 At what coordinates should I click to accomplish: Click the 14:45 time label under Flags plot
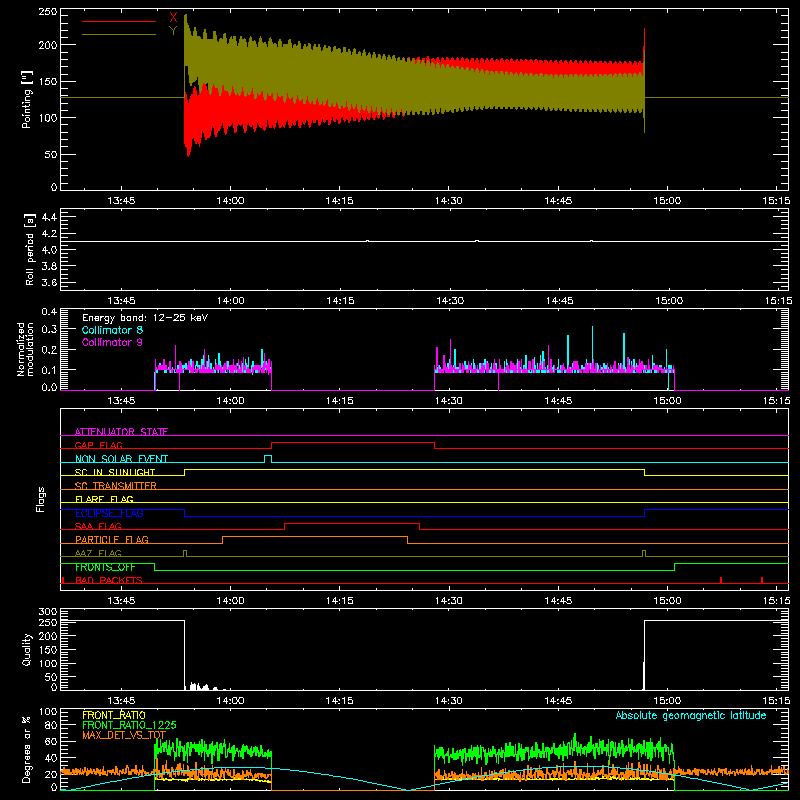point(558,601)
